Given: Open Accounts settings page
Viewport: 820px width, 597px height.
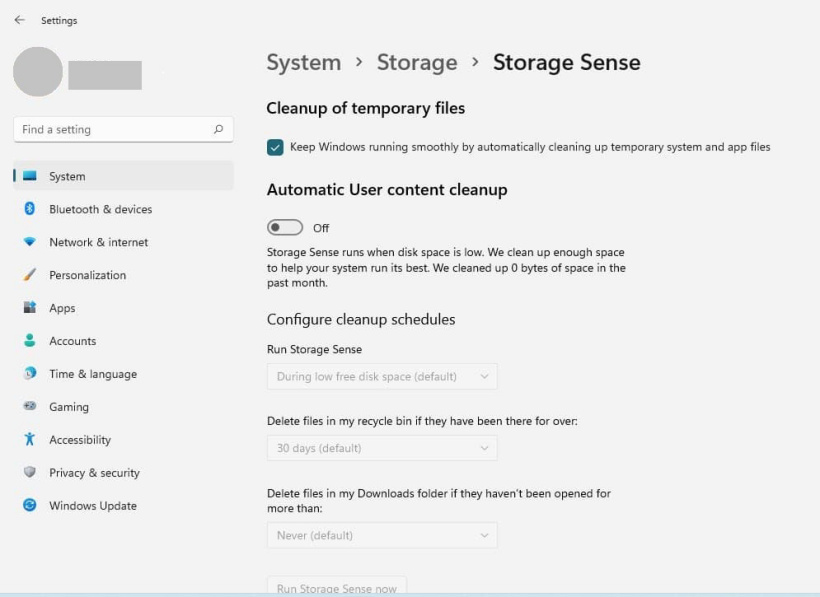Looking at the screenshot, I should point(123,340).
